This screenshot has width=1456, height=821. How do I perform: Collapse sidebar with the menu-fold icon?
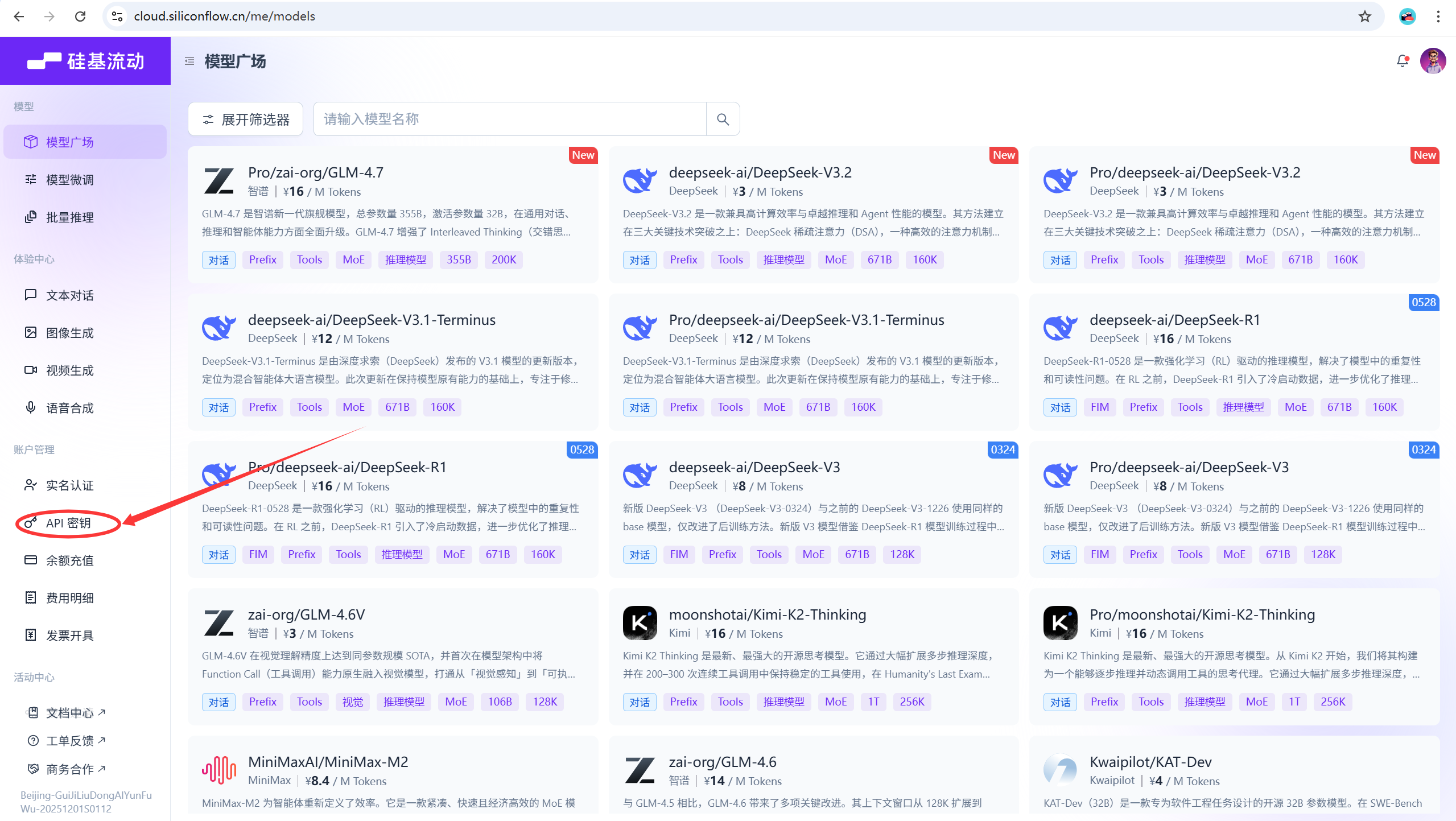tap(189, 61)
